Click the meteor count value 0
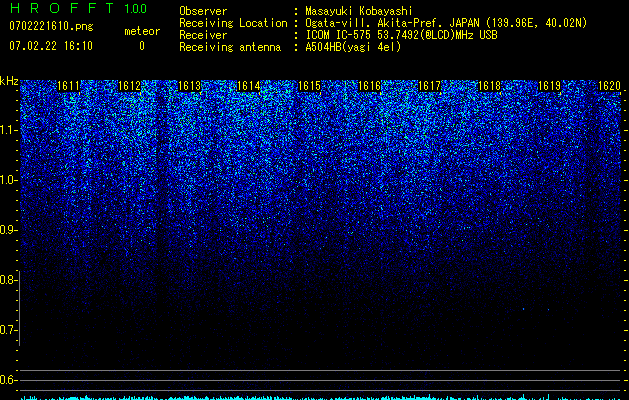Viewport: 629px width, 400px height. point(142,46)
